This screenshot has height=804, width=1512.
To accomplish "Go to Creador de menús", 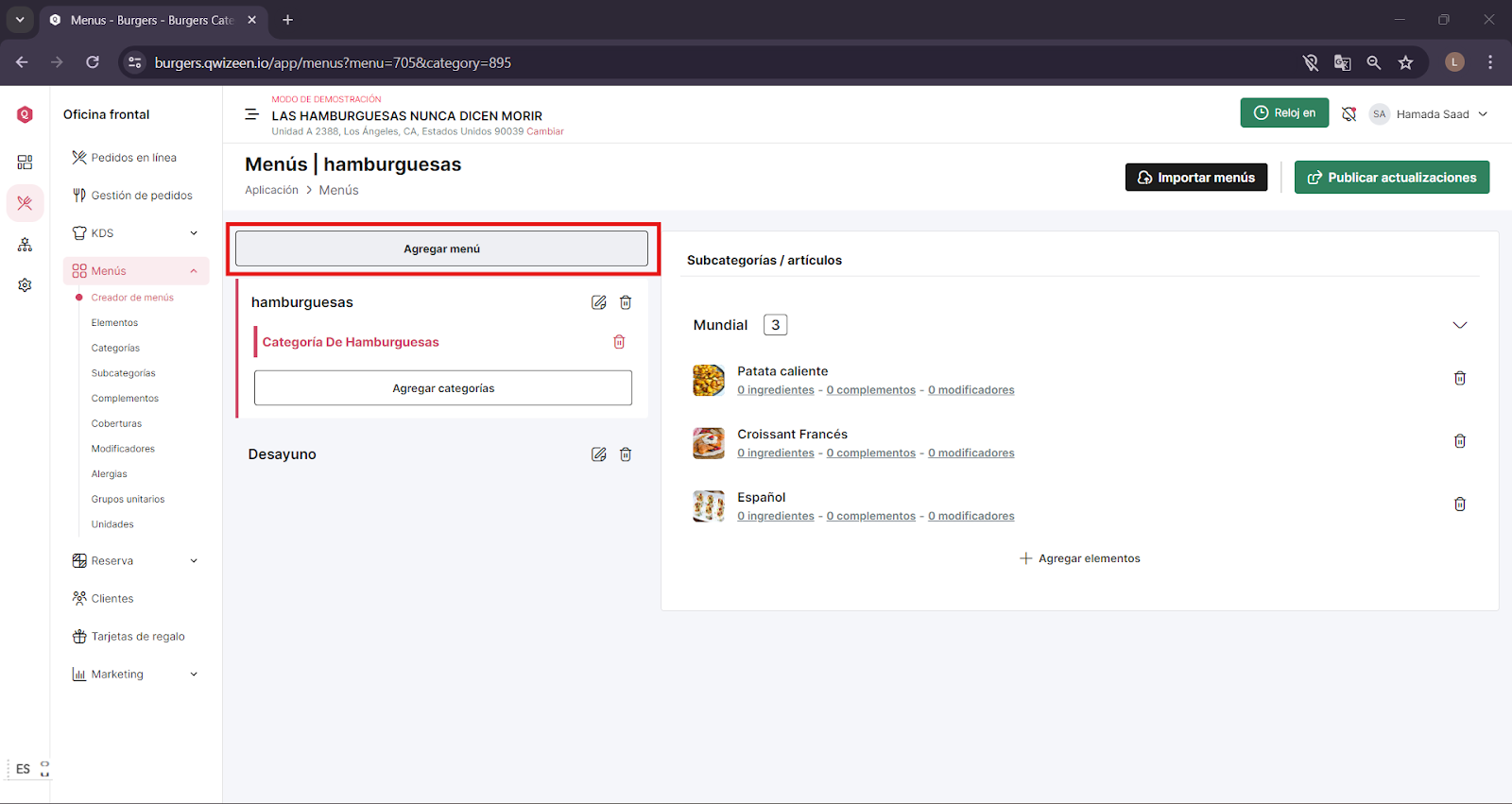I will 132,298.
